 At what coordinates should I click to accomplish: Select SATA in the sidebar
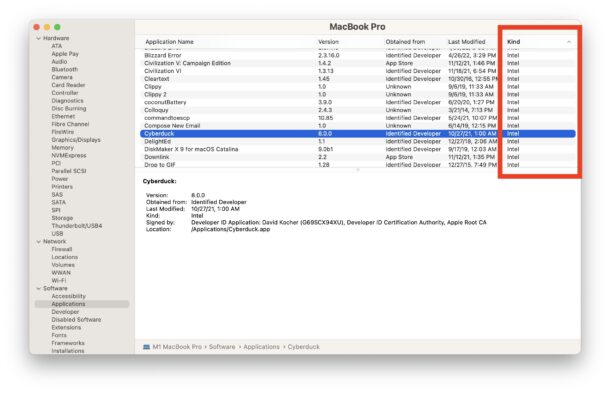[58, 202]
